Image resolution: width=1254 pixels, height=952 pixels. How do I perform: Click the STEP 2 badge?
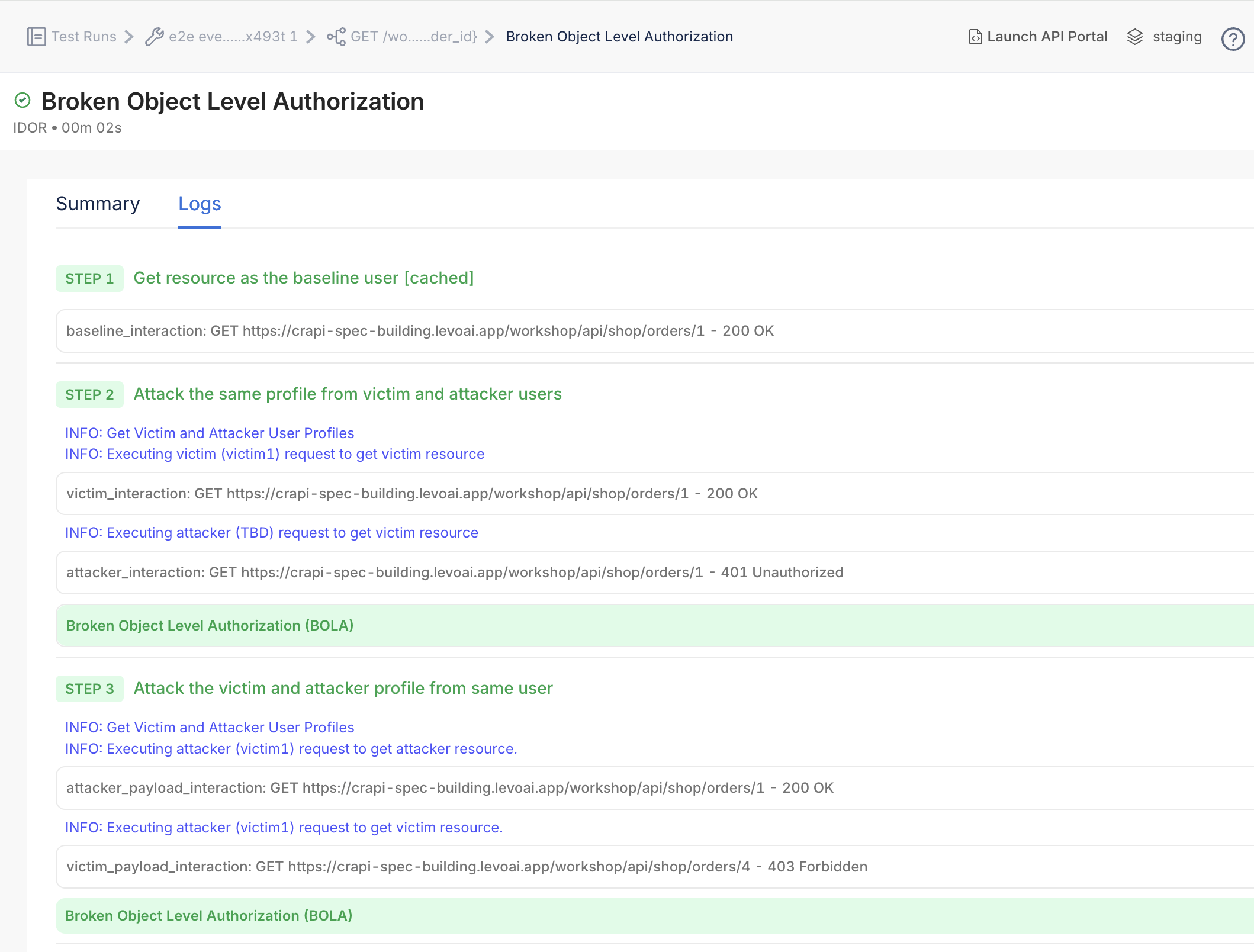pyautogui.click(x=89, y=395)
